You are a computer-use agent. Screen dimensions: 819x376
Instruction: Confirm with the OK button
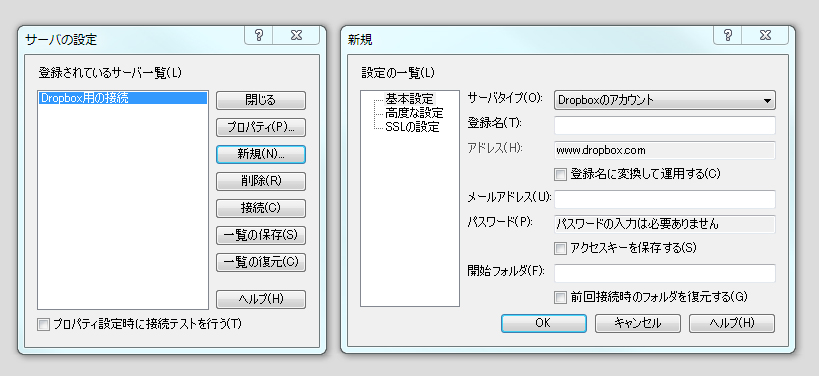coord(544,323)
